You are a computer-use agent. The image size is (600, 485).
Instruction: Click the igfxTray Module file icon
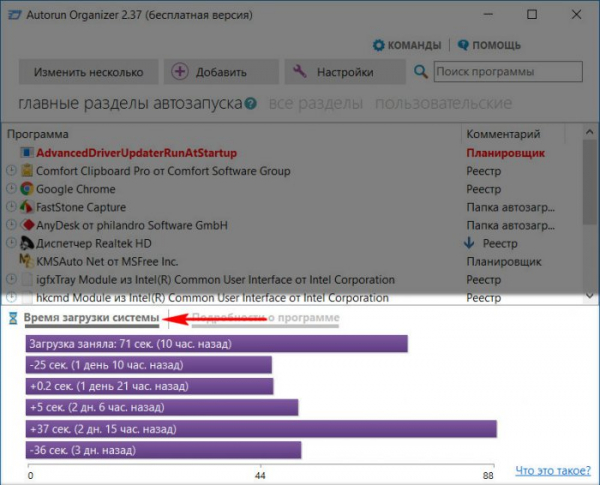tap(27, 279)
